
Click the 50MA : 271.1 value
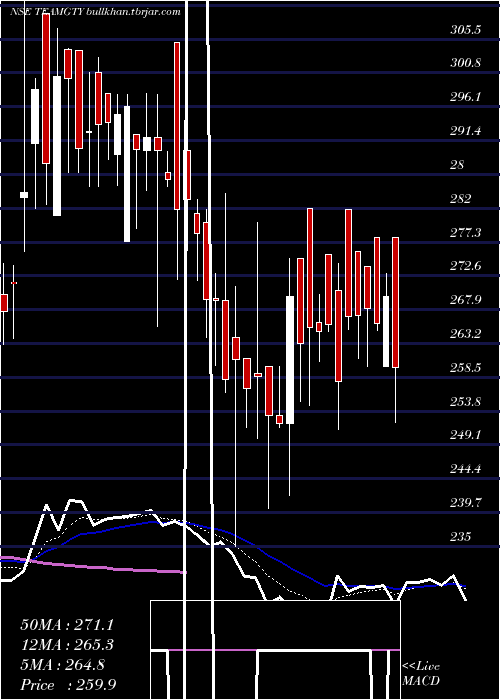[x=67, y=624]
